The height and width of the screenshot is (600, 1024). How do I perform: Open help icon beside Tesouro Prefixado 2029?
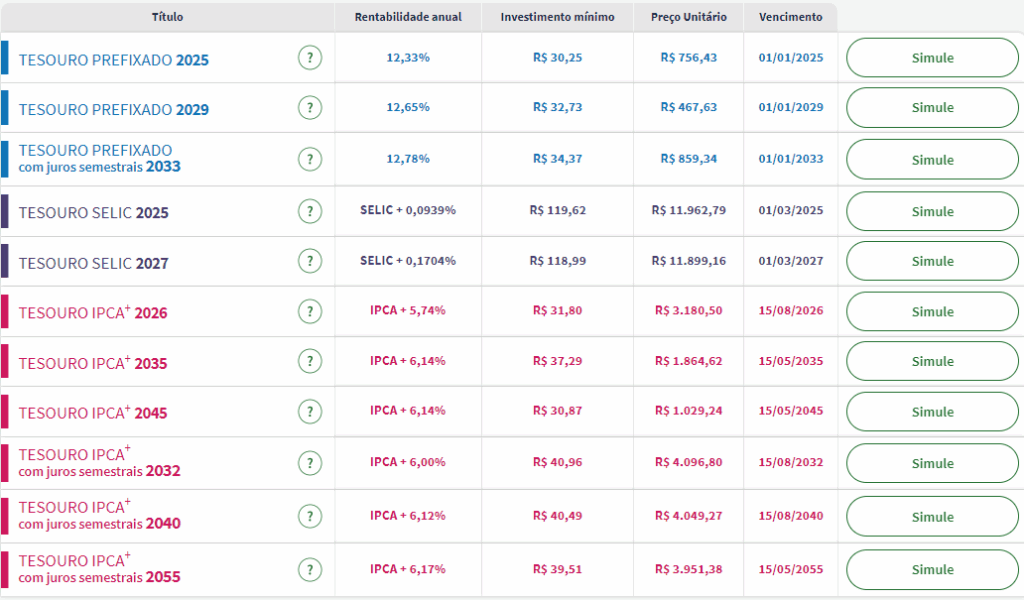[x=310, y=108]
